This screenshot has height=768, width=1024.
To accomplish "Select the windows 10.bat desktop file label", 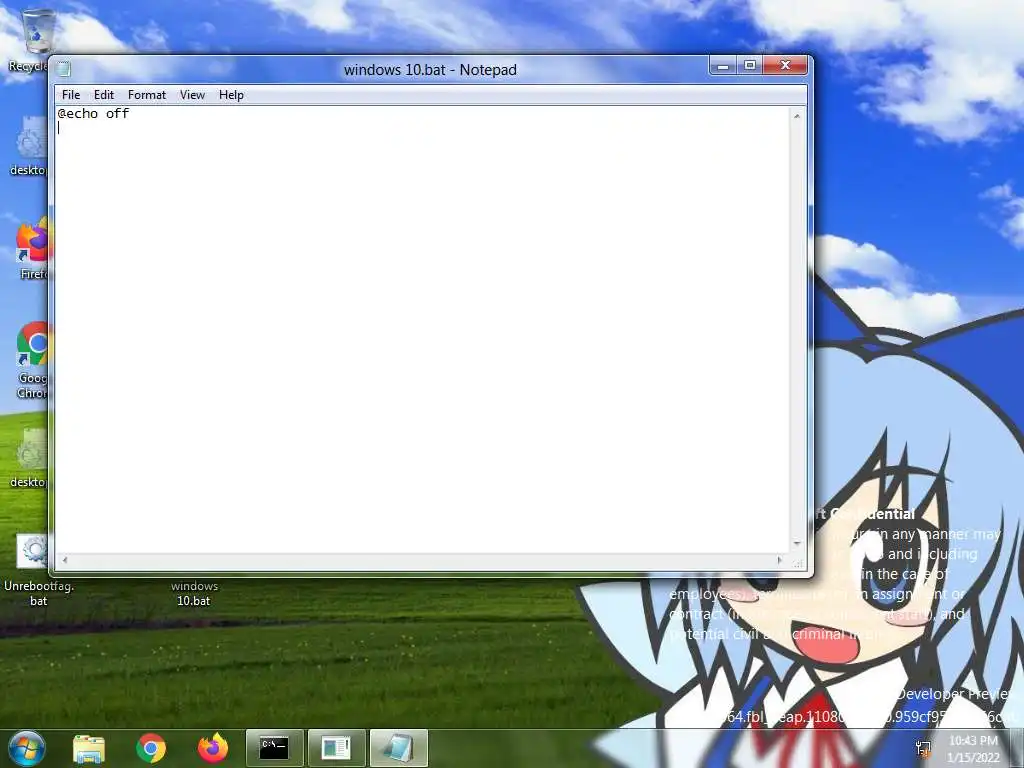I will pyautogui.click(x=194, y=593).
